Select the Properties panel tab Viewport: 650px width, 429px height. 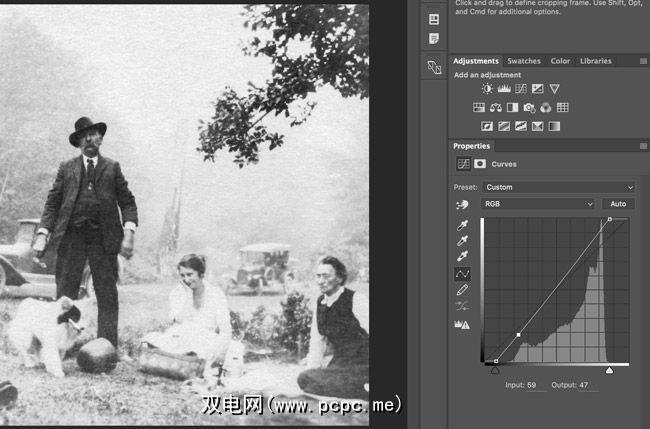click(471, 146)
